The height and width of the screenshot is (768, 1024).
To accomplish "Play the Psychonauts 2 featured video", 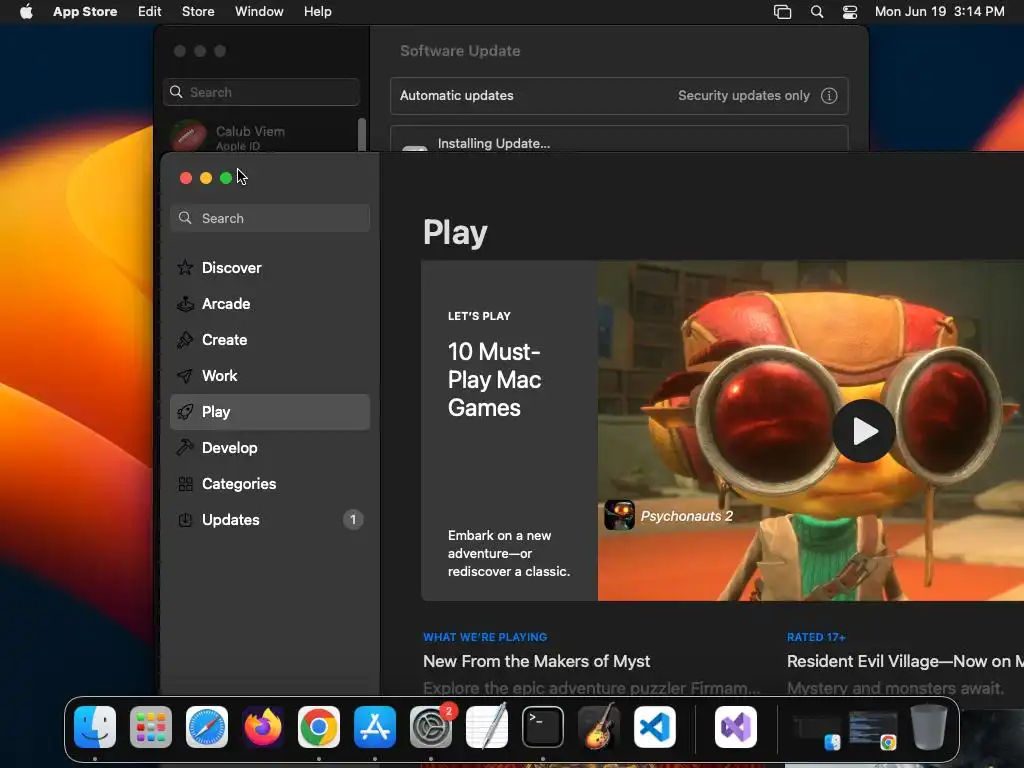I will (863, 431).
